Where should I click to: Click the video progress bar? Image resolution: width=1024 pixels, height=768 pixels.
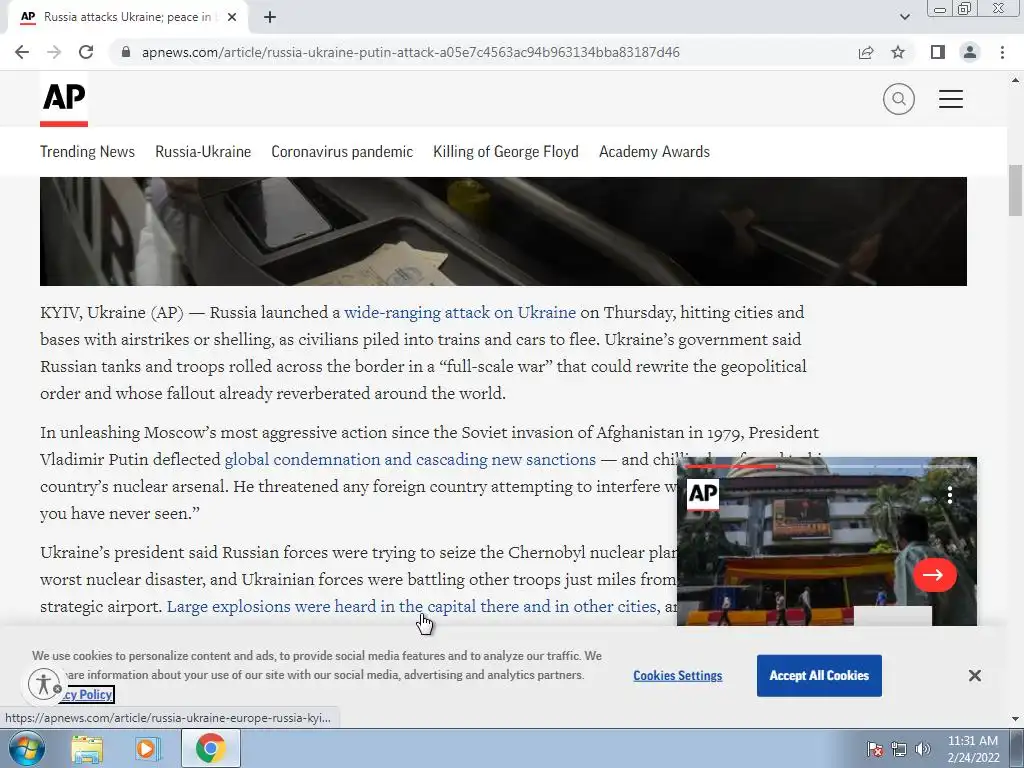827,466
